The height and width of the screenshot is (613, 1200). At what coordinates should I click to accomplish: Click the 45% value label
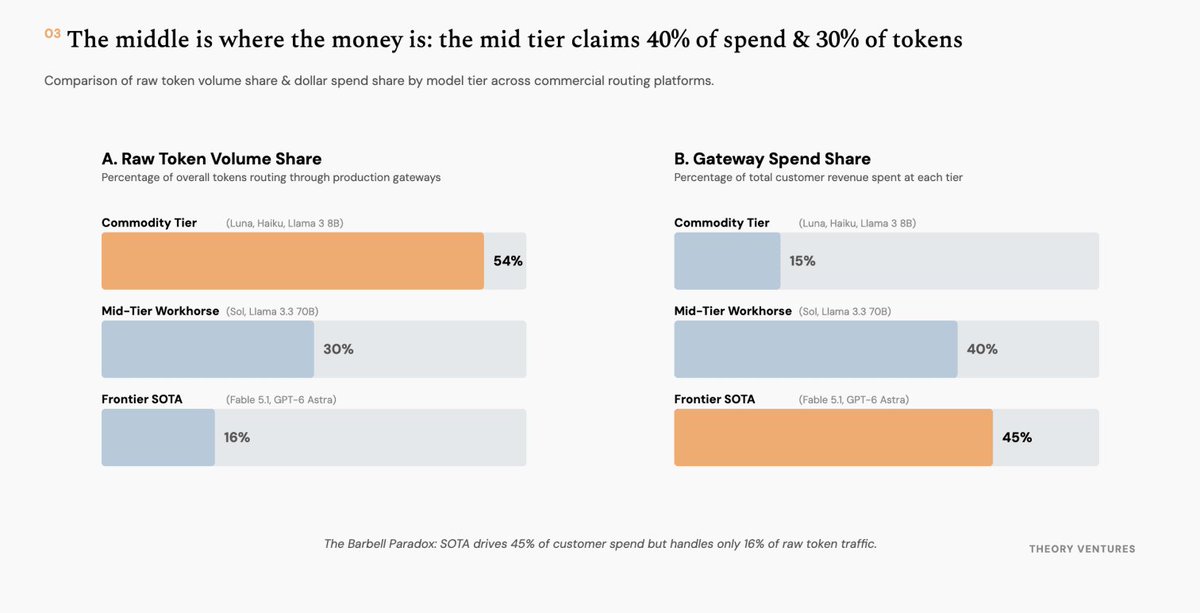(1017, 437)
